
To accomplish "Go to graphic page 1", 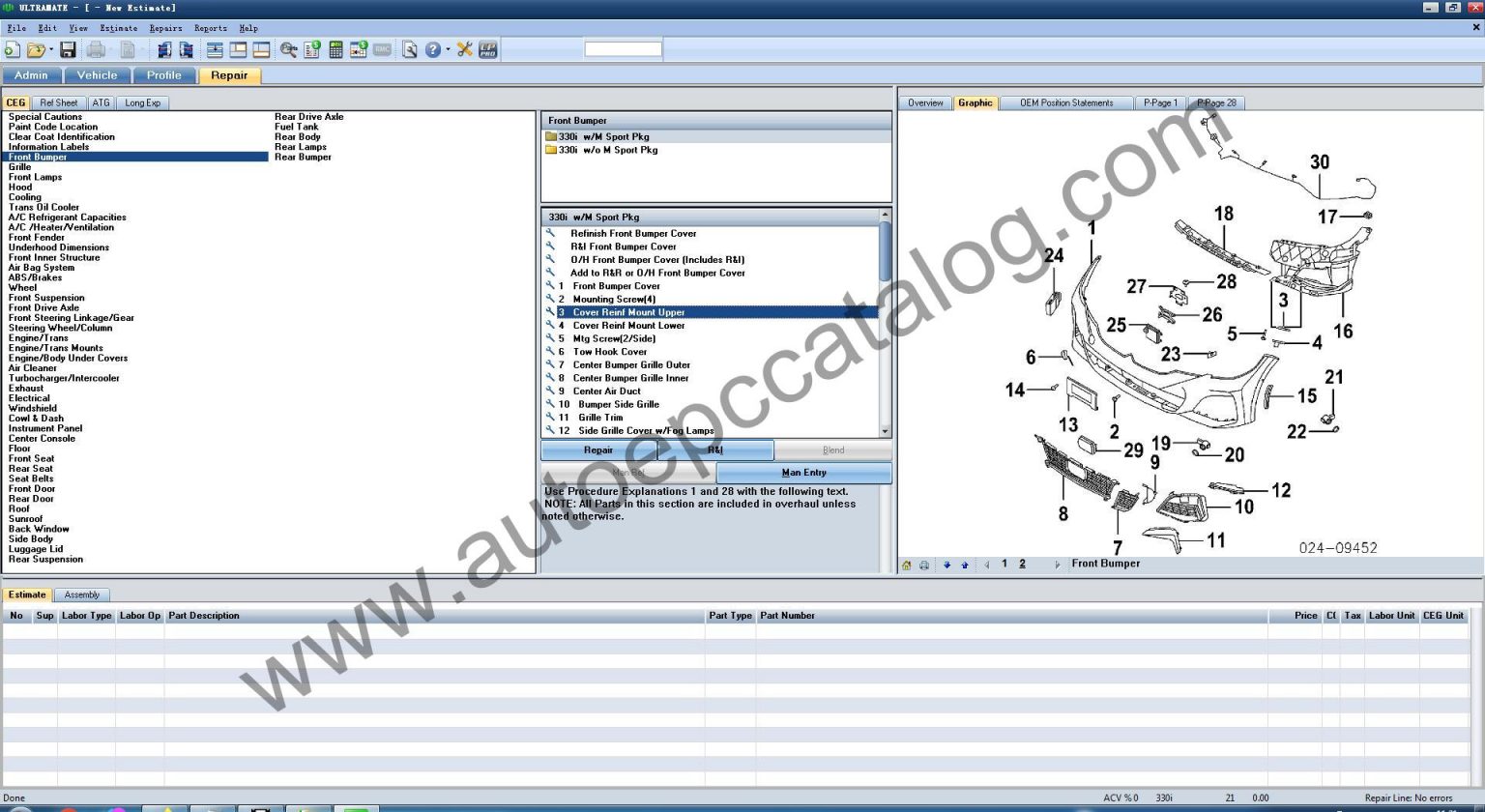I will point(1005,564).
